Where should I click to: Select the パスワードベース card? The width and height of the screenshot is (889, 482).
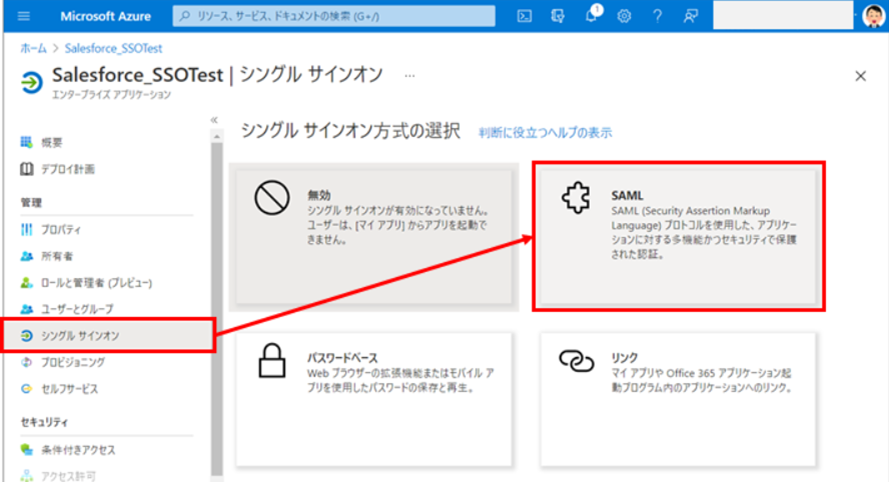click(374, 400)
